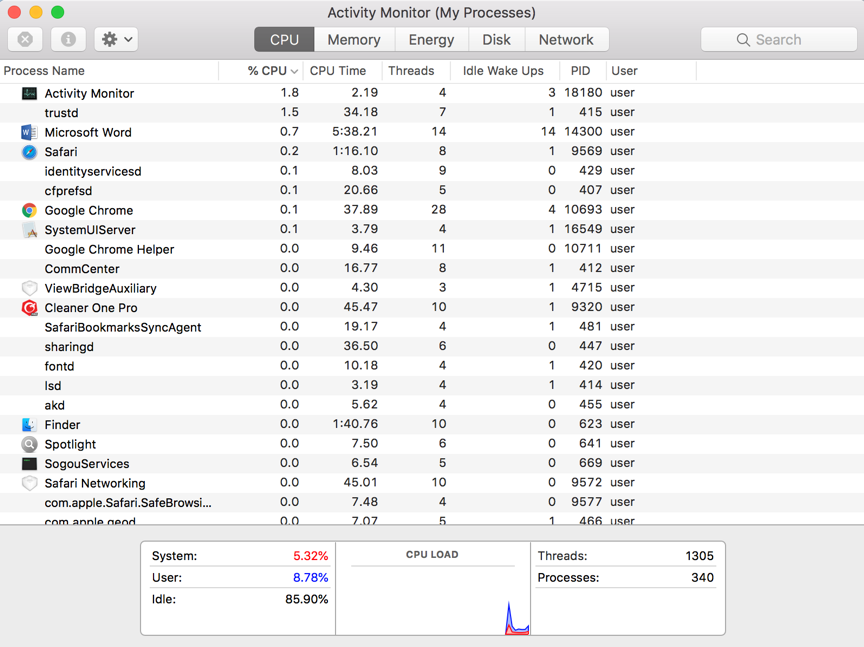Select the SogouServices process row

pyautogui.click(x=86, y=464)
